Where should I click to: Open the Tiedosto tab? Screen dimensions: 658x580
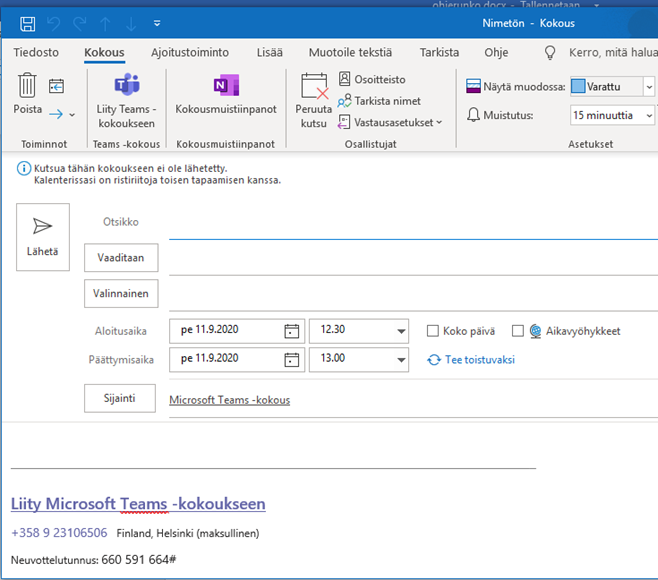(x=36, y=52)
